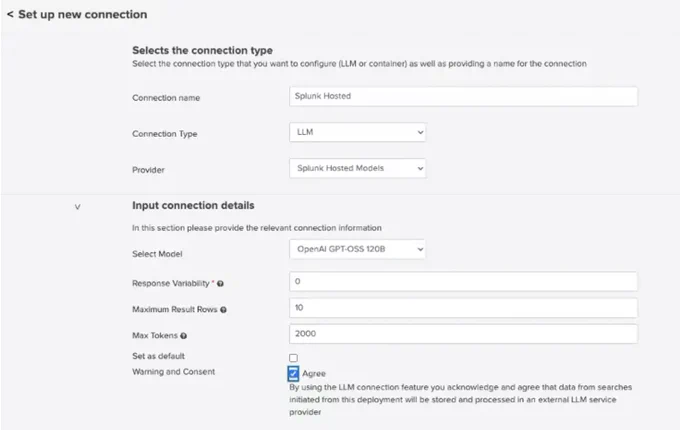680x430 pixels.
Task: Click the LLM consent disclaimer paragraph
Action: point(461,400)
